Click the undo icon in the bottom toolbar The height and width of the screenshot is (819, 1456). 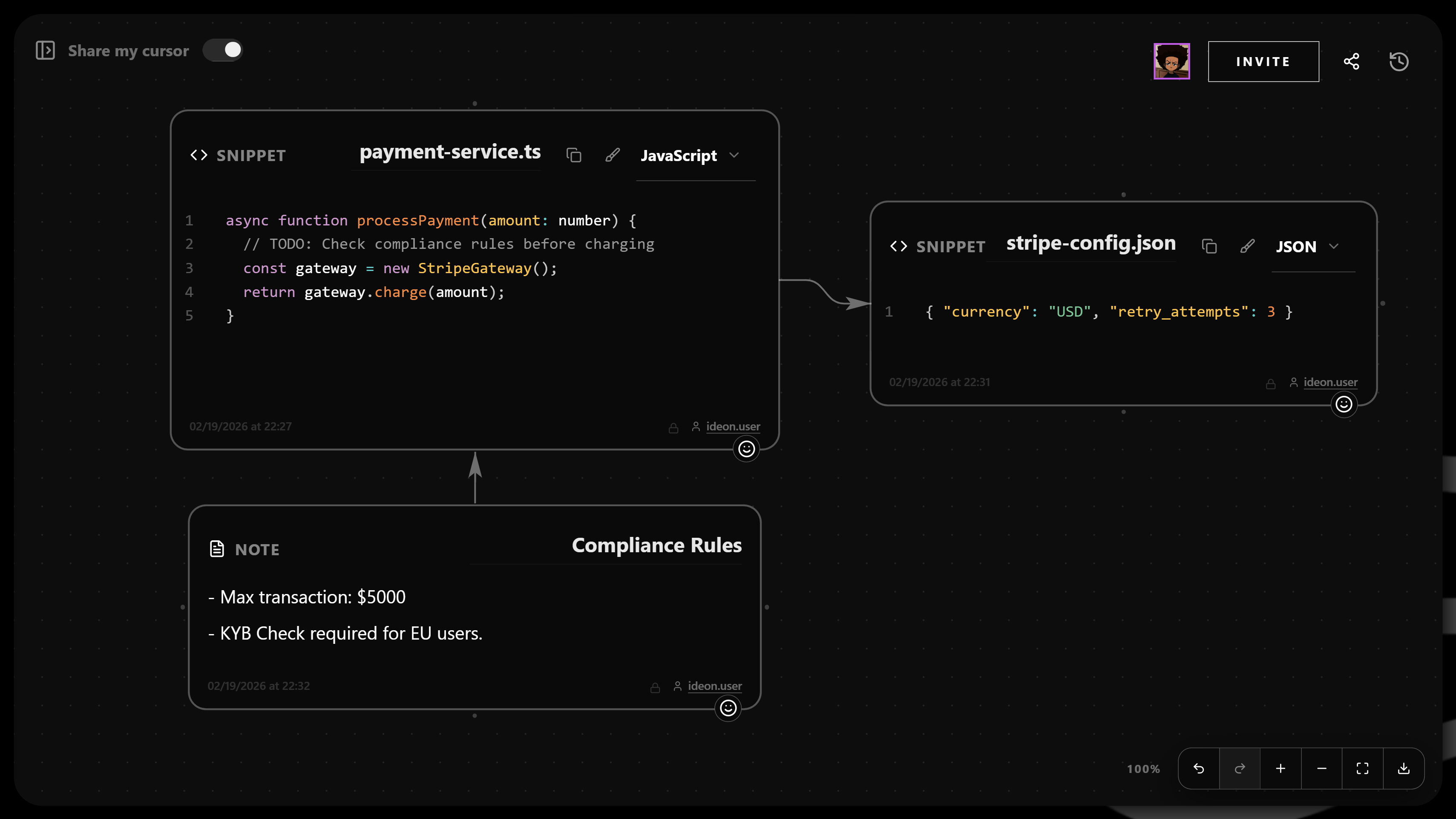tap(1200, 768)
